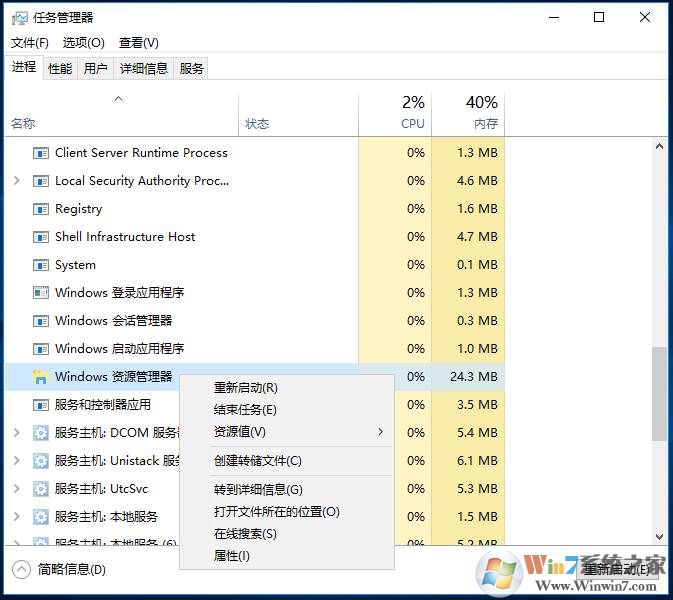This screenshot has width=673, height=600.
Task: Select the Shell Infrastructure Host name
Action: (x=125, y=236)
